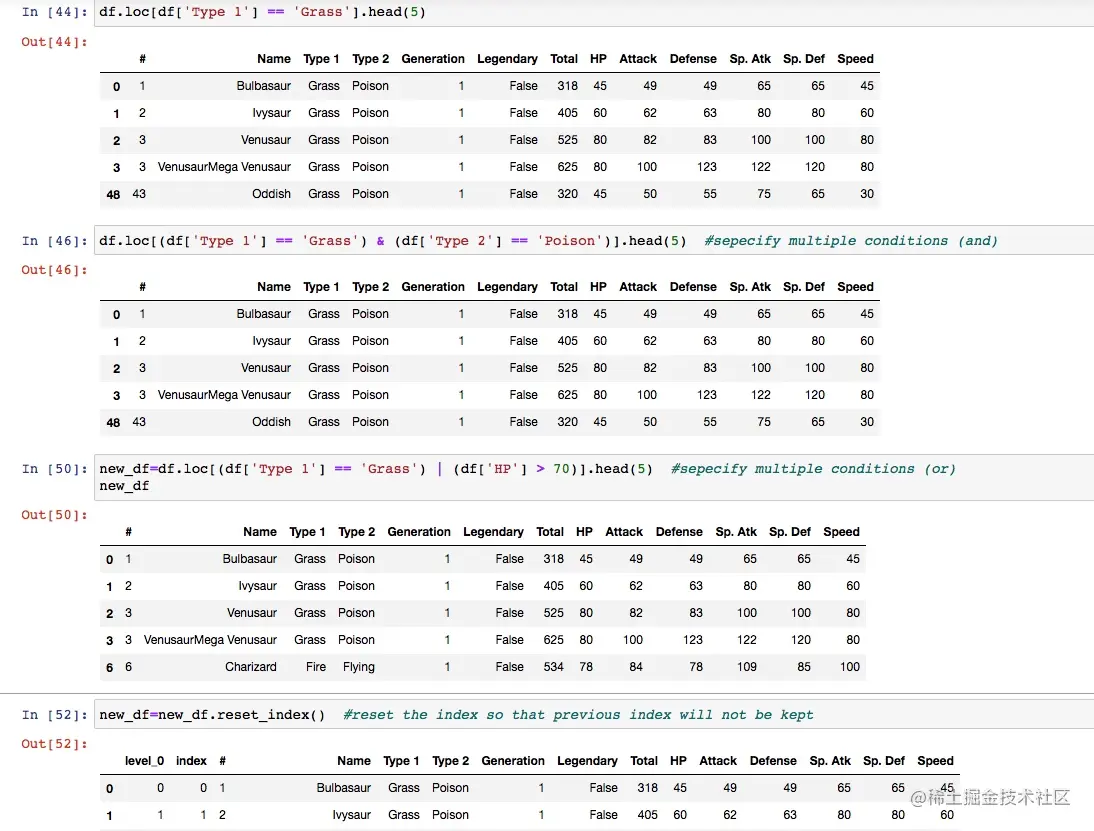Click the Out[52] output prompt label
The height and width of the screenshot is (831, 1094).
pos(54,744)
